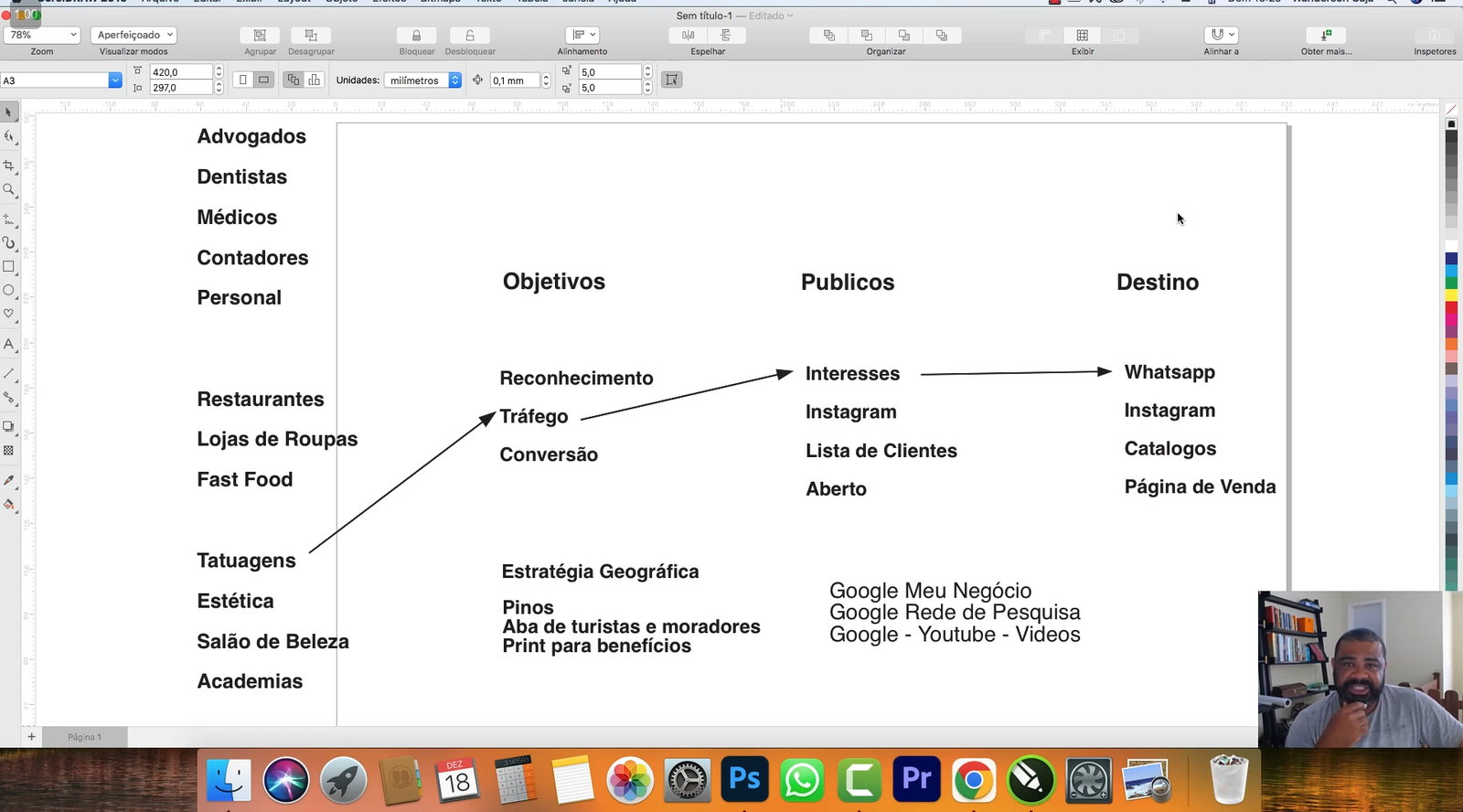Select the Tráfego text object
The image size is (1463, 812).
[534, 417]
